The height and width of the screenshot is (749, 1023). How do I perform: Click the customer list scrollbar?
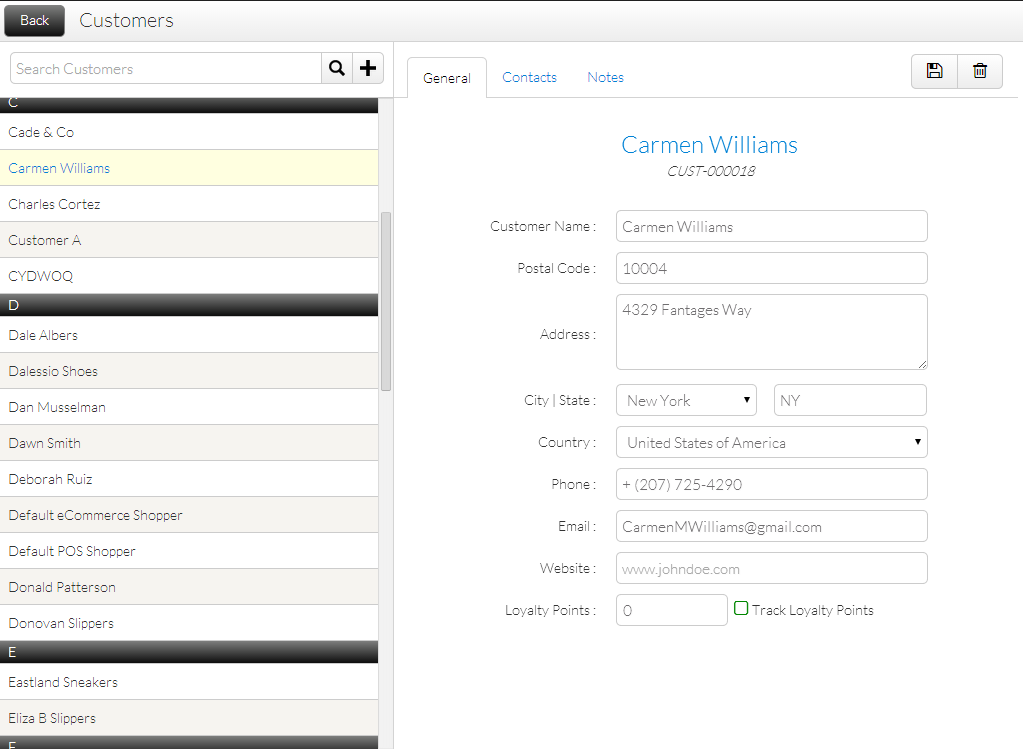click(386, 300)
